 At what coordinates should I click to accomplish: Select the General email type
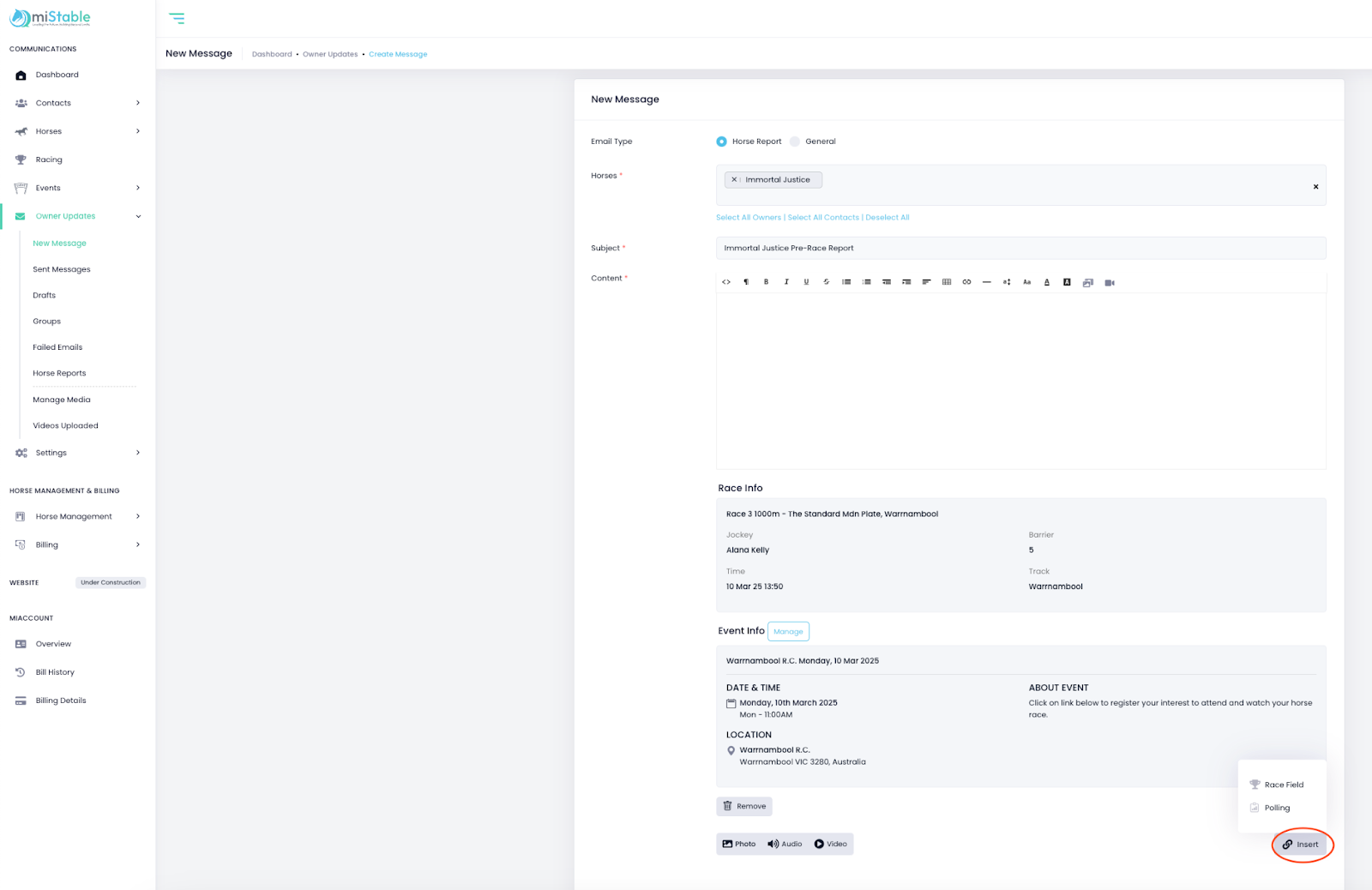pyautogui.click(x=795, y=141)
